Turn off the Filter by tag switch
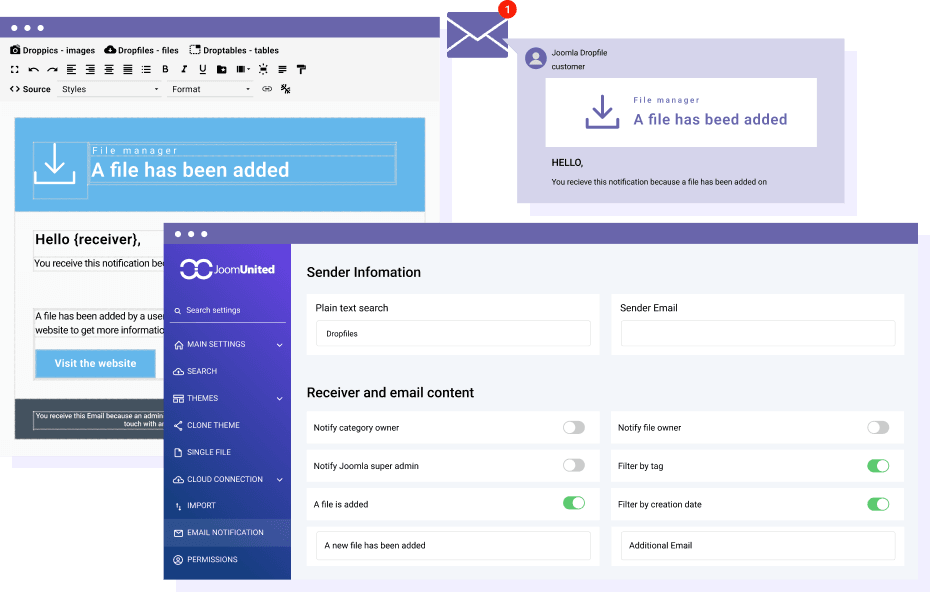The width and height of the screenshot is (930, 592). 877,466
